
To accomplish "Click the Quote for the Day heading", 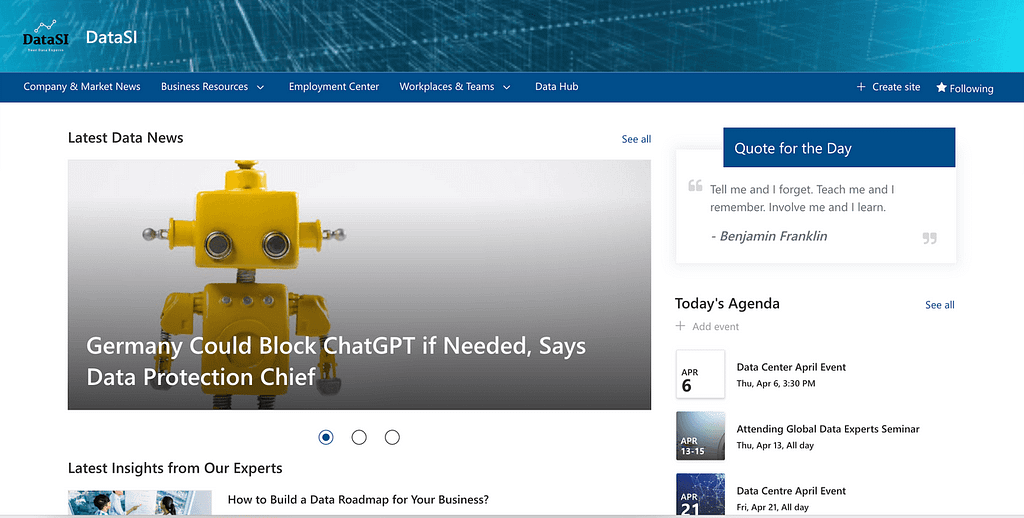I will [793, 148].
